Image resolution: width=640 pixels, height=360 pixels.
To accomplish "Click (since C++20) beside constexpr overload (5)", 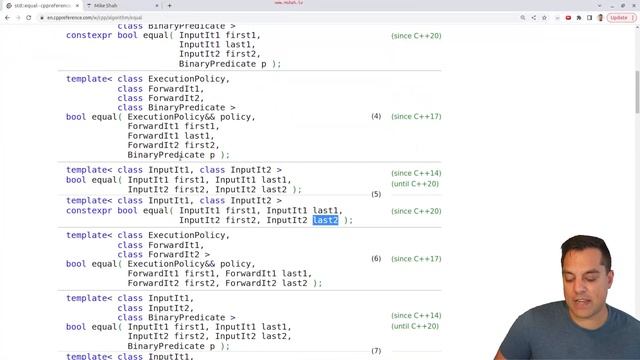I will pos(416,211).
